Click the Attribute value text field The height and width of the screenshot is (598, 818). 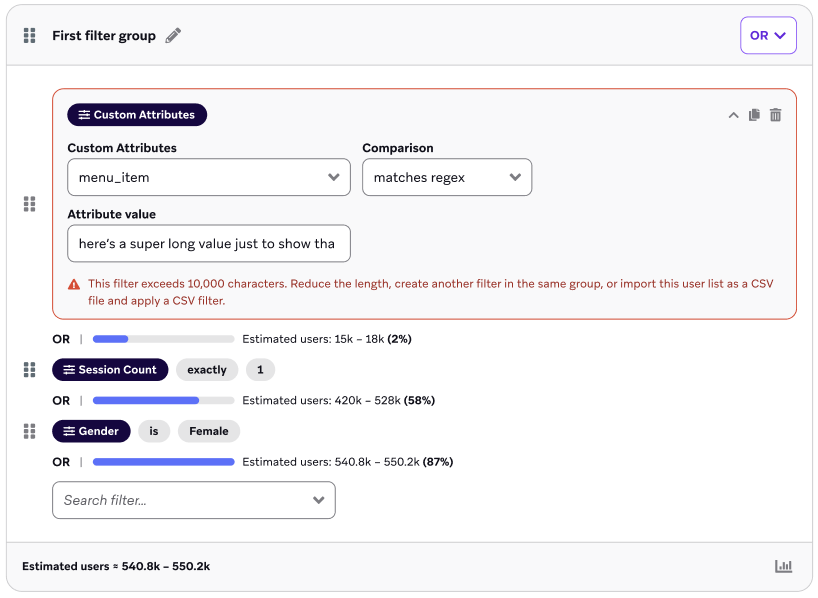tap(208, 243)
